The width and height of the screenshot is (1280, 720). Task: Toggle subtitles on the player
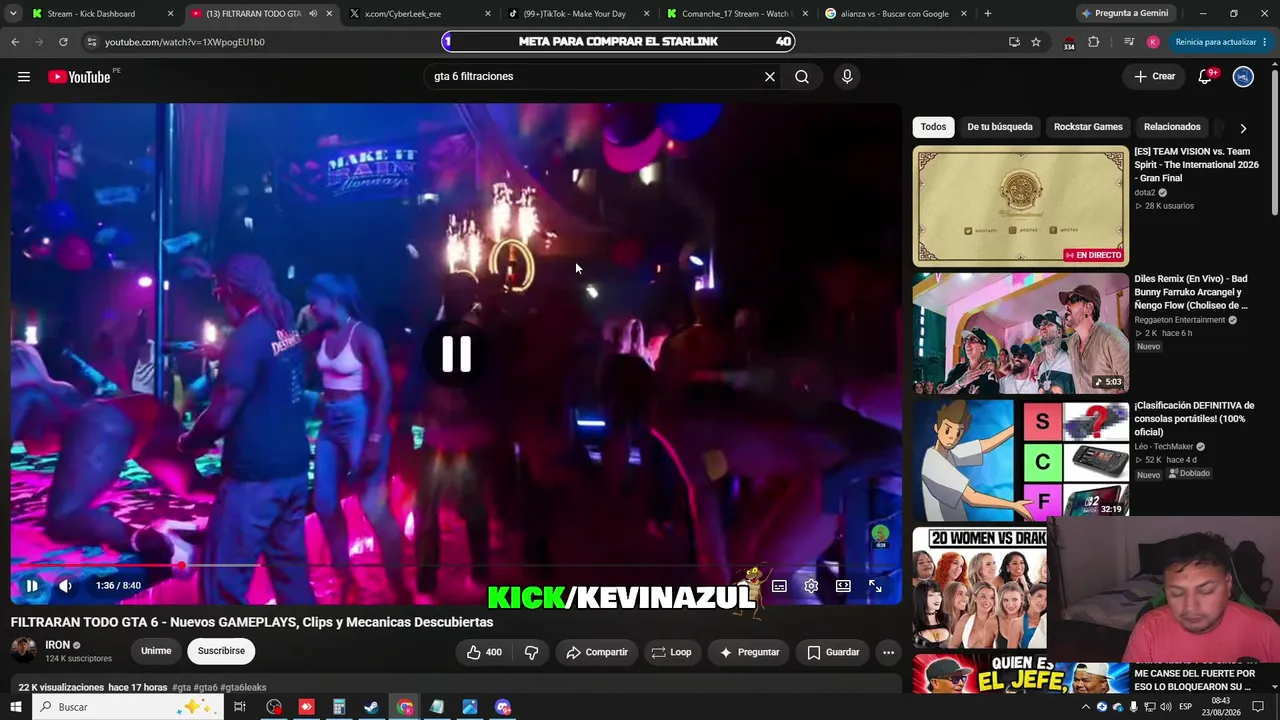[x=779, y=586]
